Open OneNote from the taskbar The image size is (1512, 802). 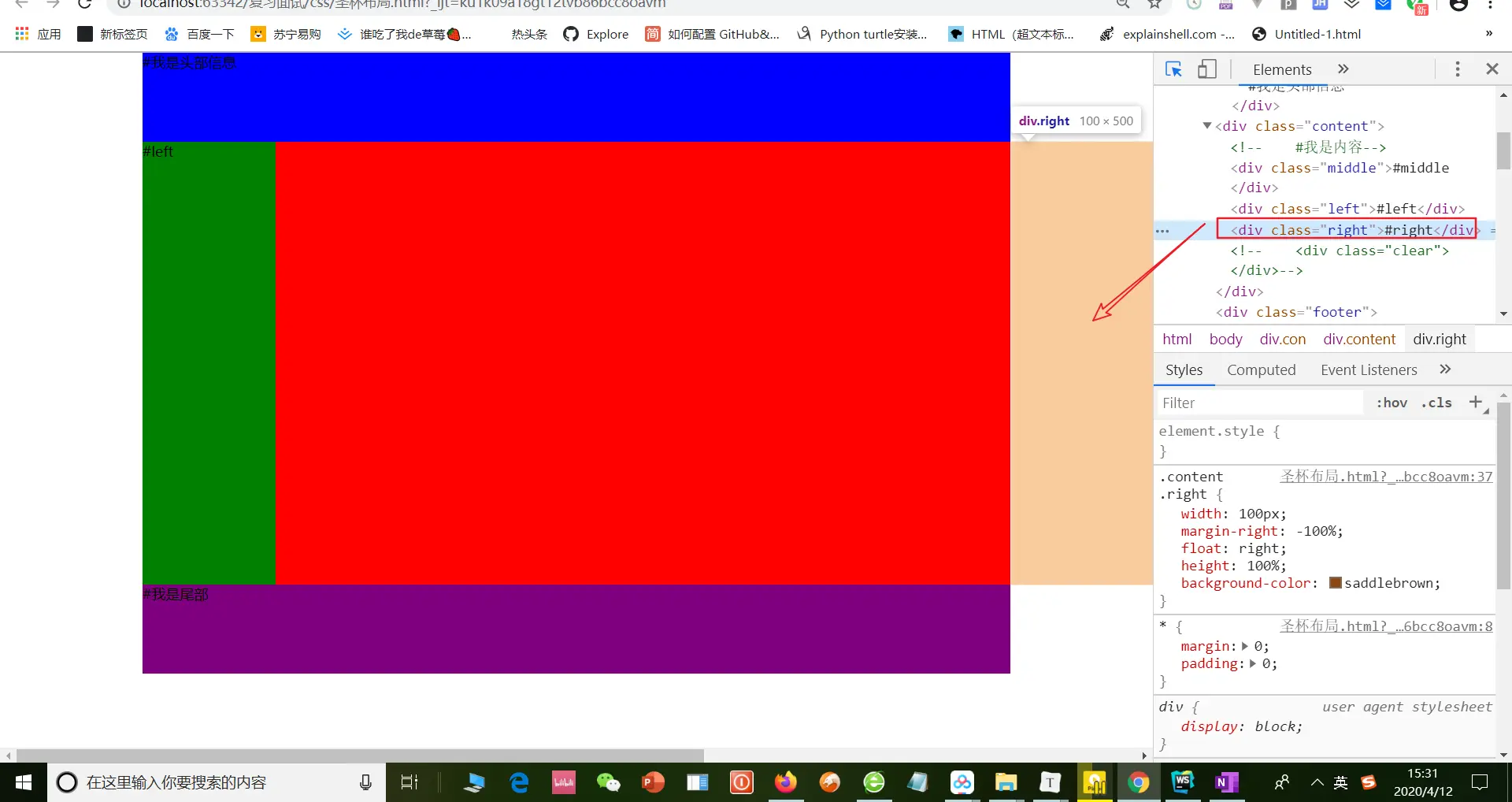click(1227, 782)
